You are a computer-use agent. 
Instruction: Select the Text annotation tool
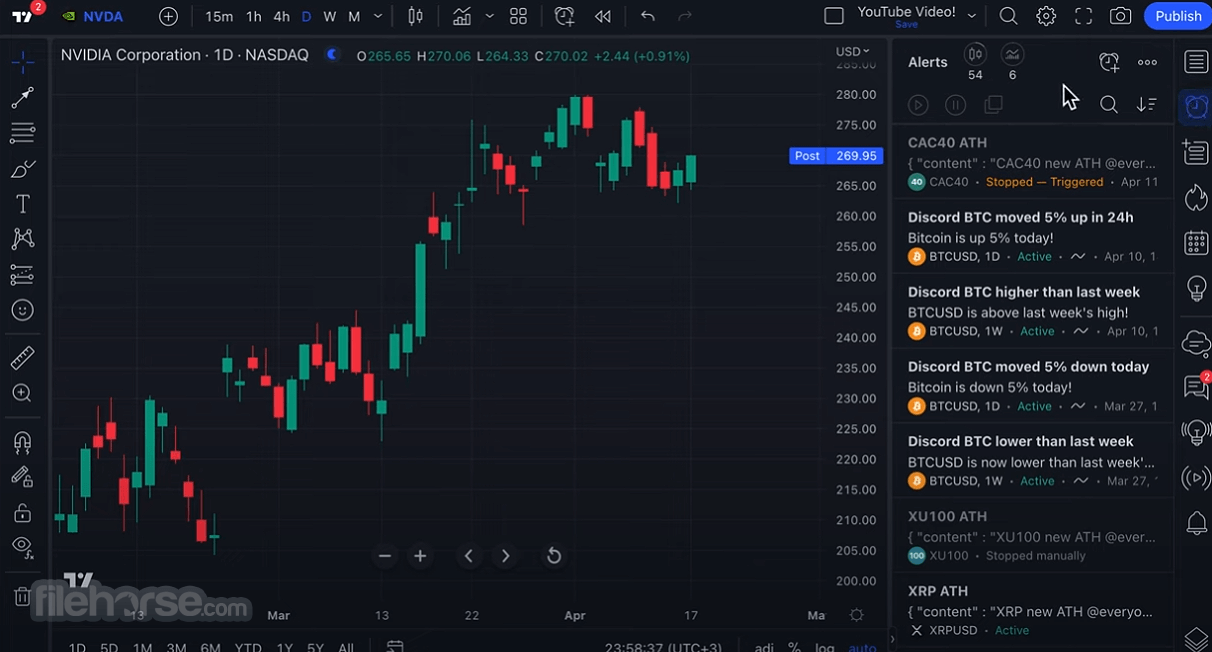point(22,204)
